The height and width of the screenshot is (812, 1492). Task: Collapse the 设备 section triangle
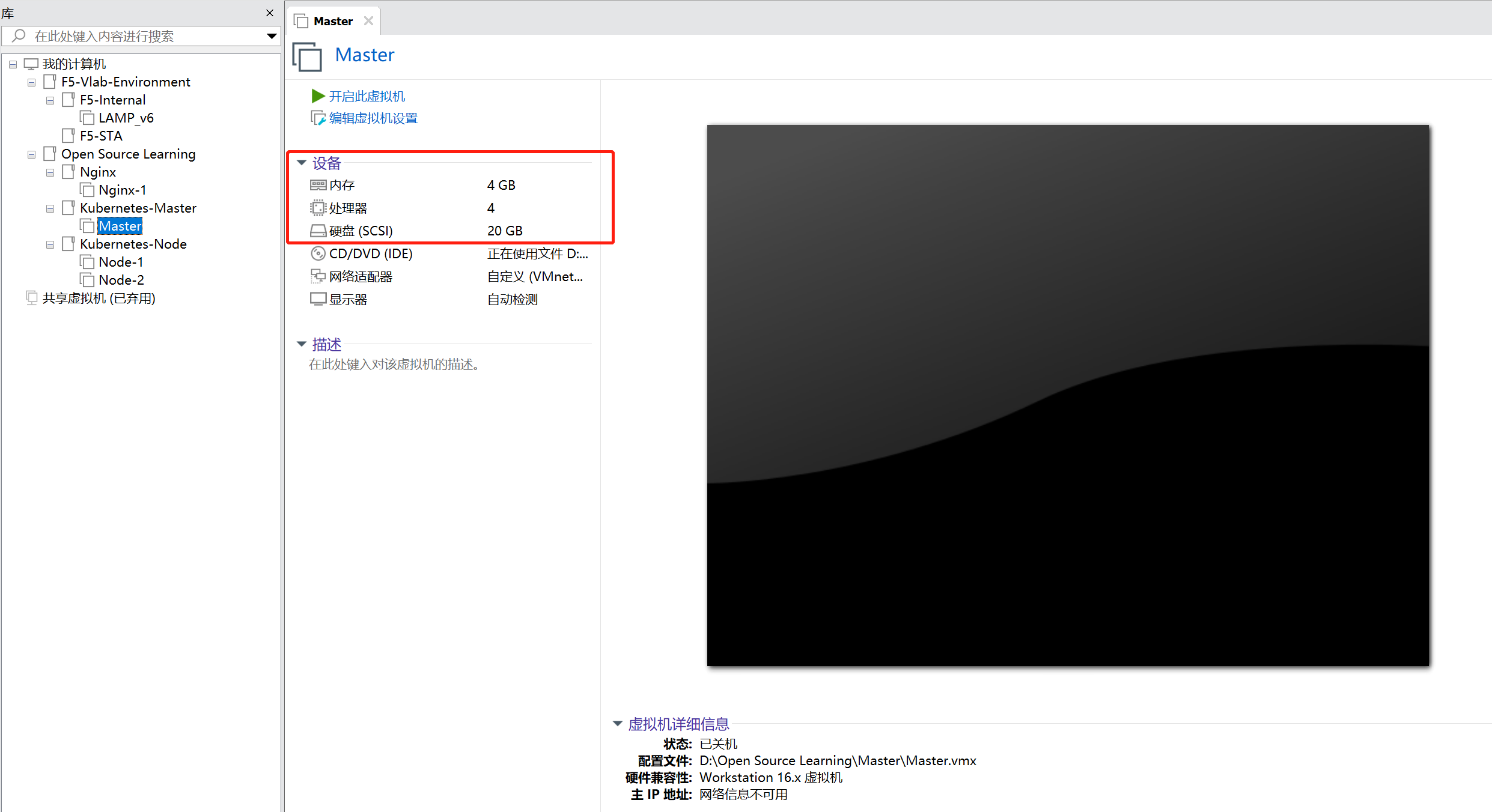(x=302, y=163)
